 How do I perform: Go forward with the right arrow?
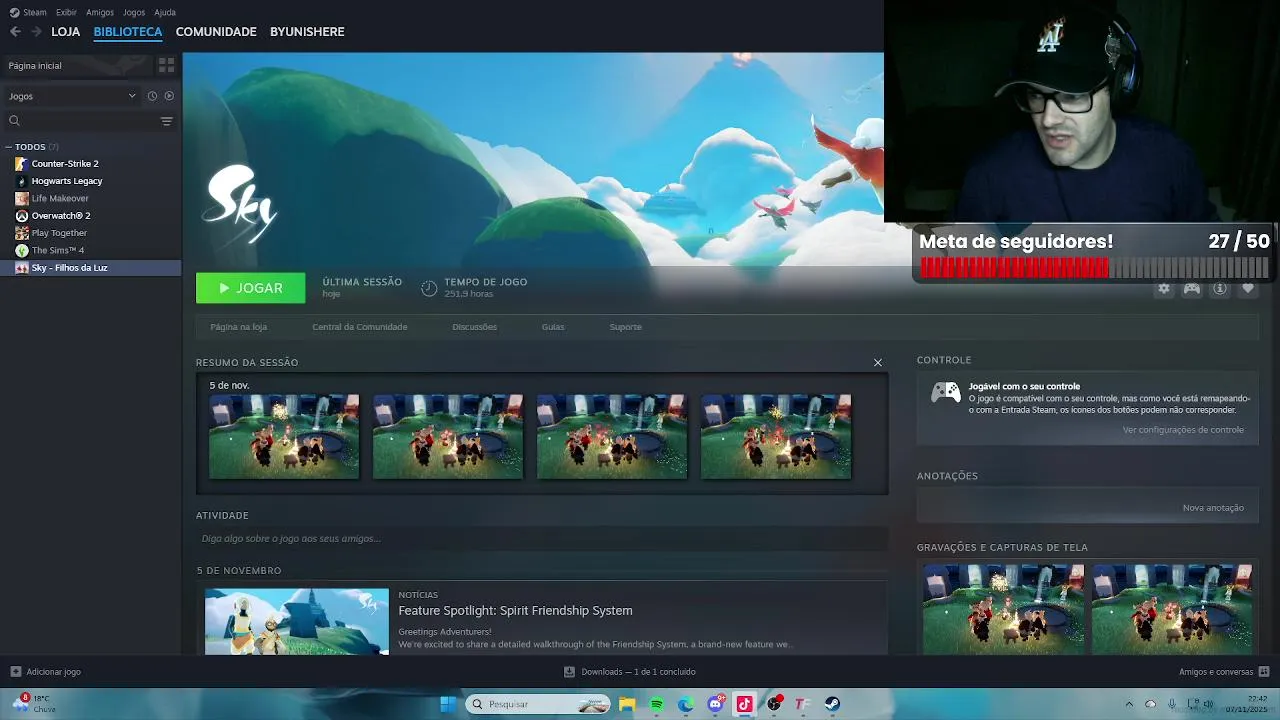36,32
